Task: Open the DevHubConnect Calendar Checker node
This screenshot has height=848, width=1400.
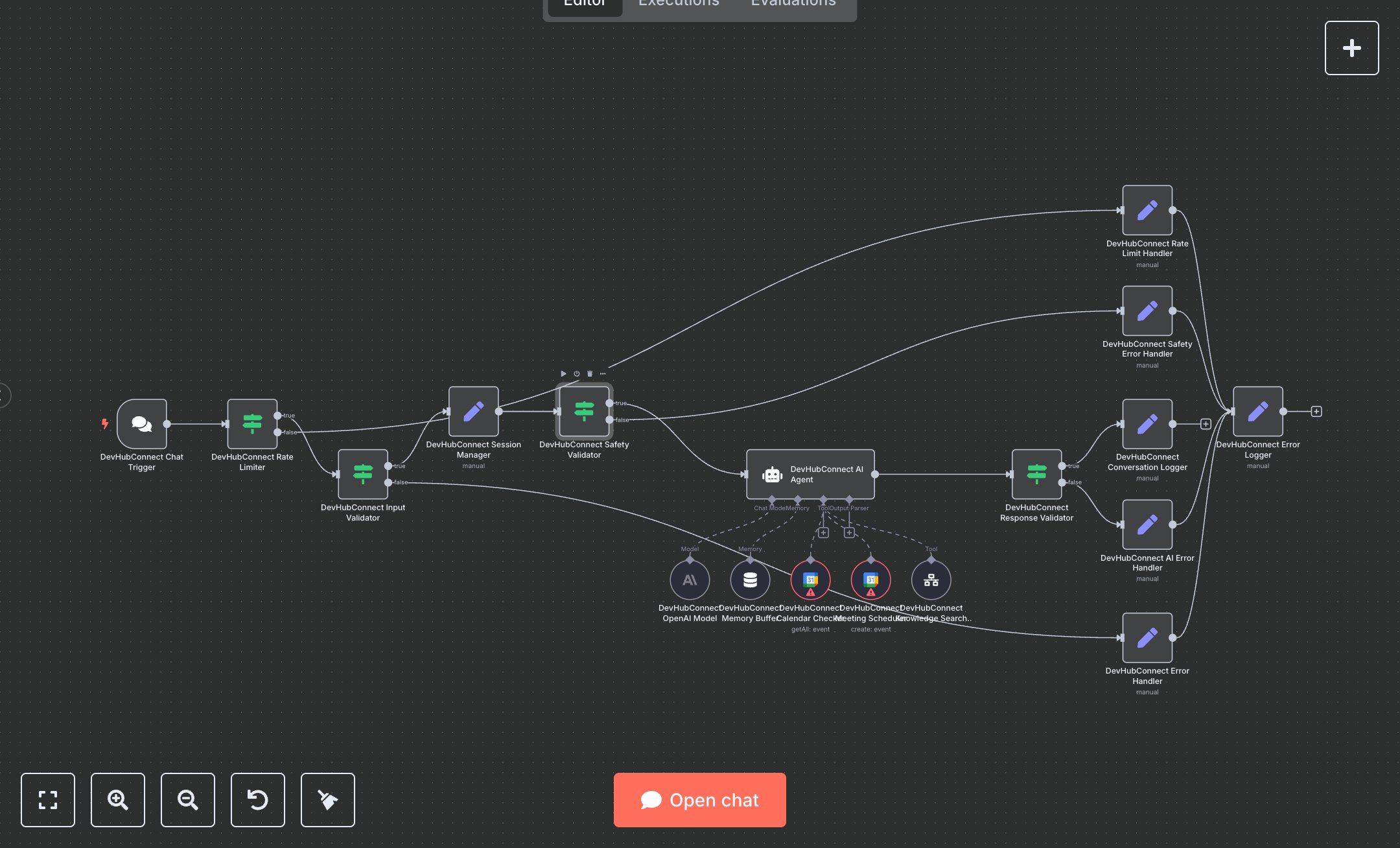Action: pyautogui.click(x=810, y=580)
